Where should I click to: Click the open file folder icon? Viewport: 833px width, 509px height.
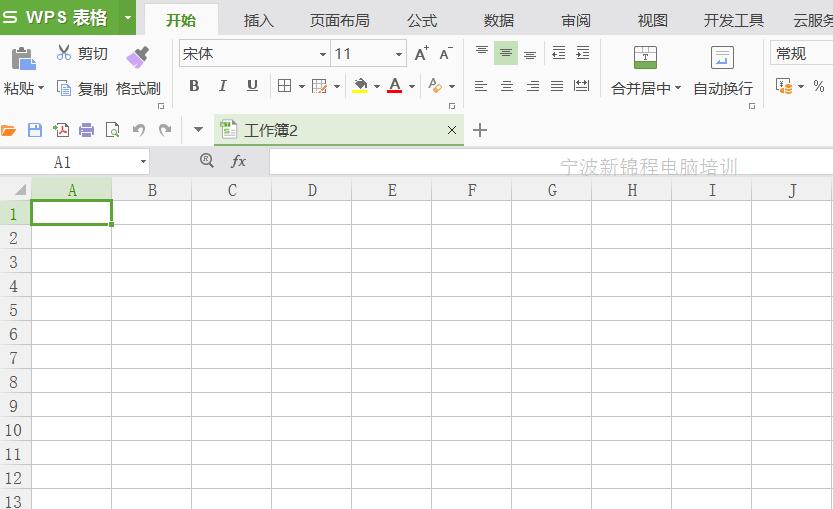(x=8, y=130)
